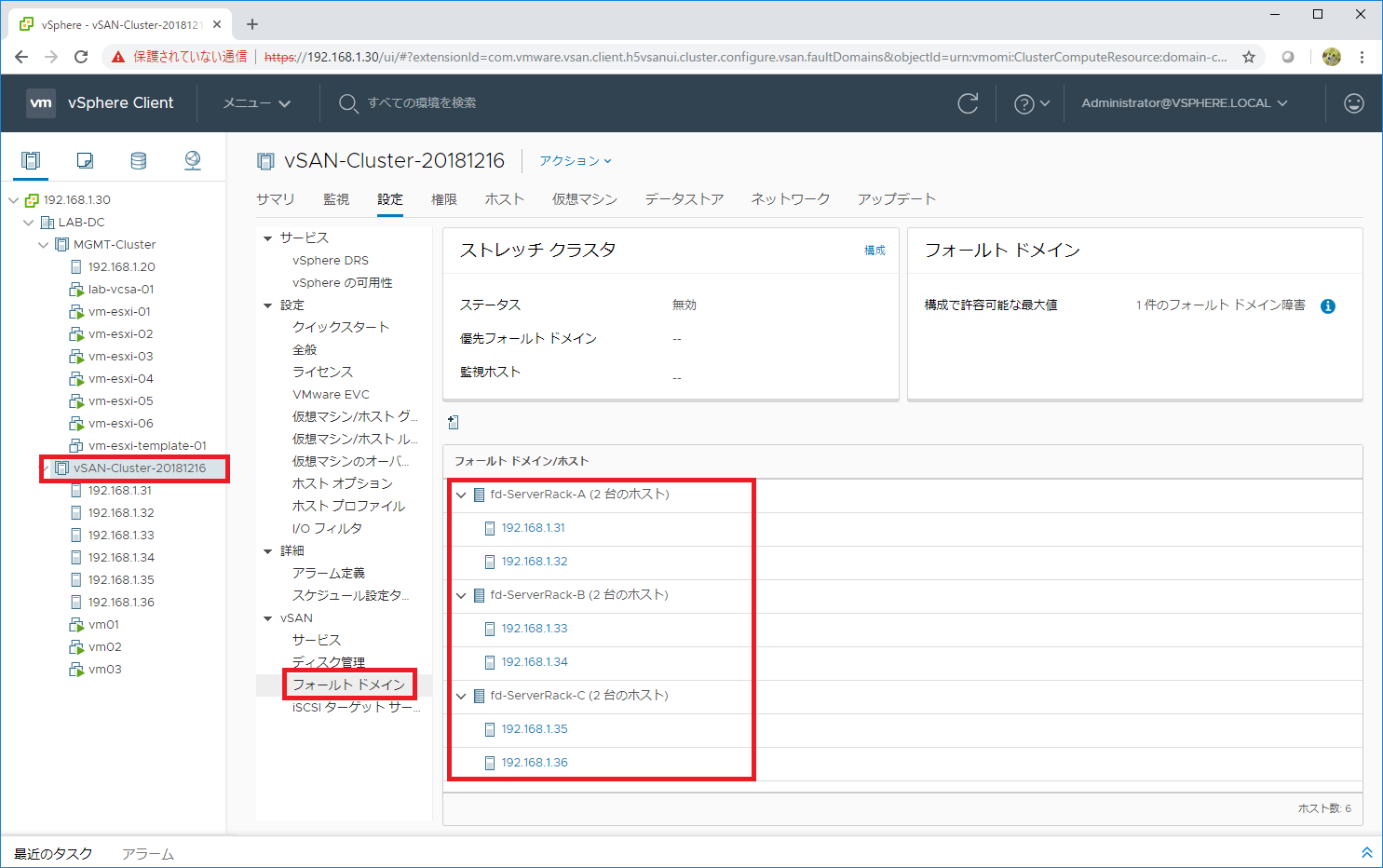Image resolution: width=1383 pixels, height=868 pixels.
Task: Open the メニュー dropdown
Action: point(257,103)
